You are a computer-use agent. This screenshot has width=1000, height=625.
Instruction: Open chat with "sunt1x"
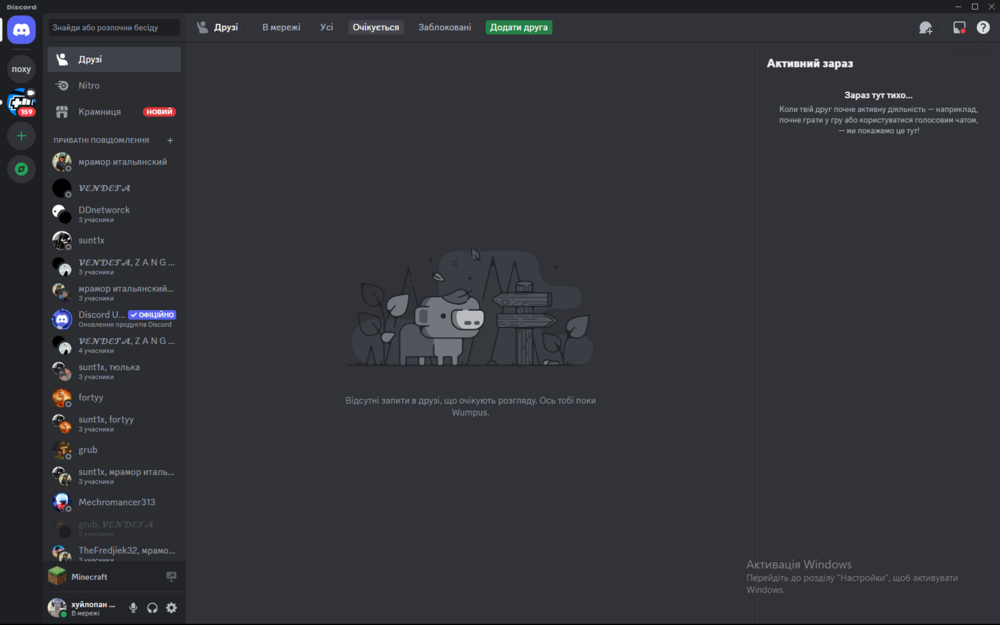[x=114, y=240]
